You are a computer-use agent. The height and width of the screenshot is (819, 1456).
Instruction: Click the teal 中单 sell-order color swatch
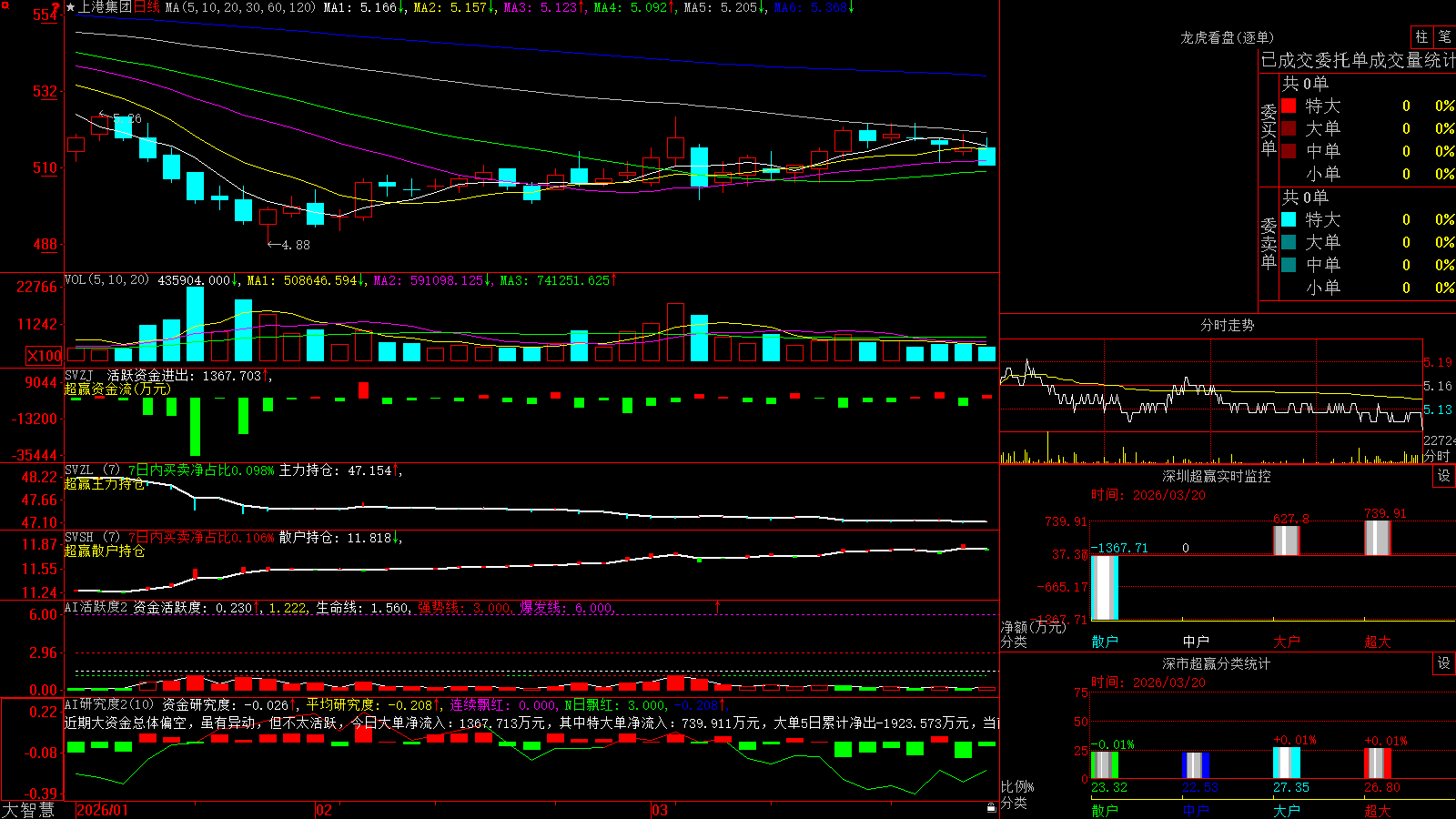1289,265
